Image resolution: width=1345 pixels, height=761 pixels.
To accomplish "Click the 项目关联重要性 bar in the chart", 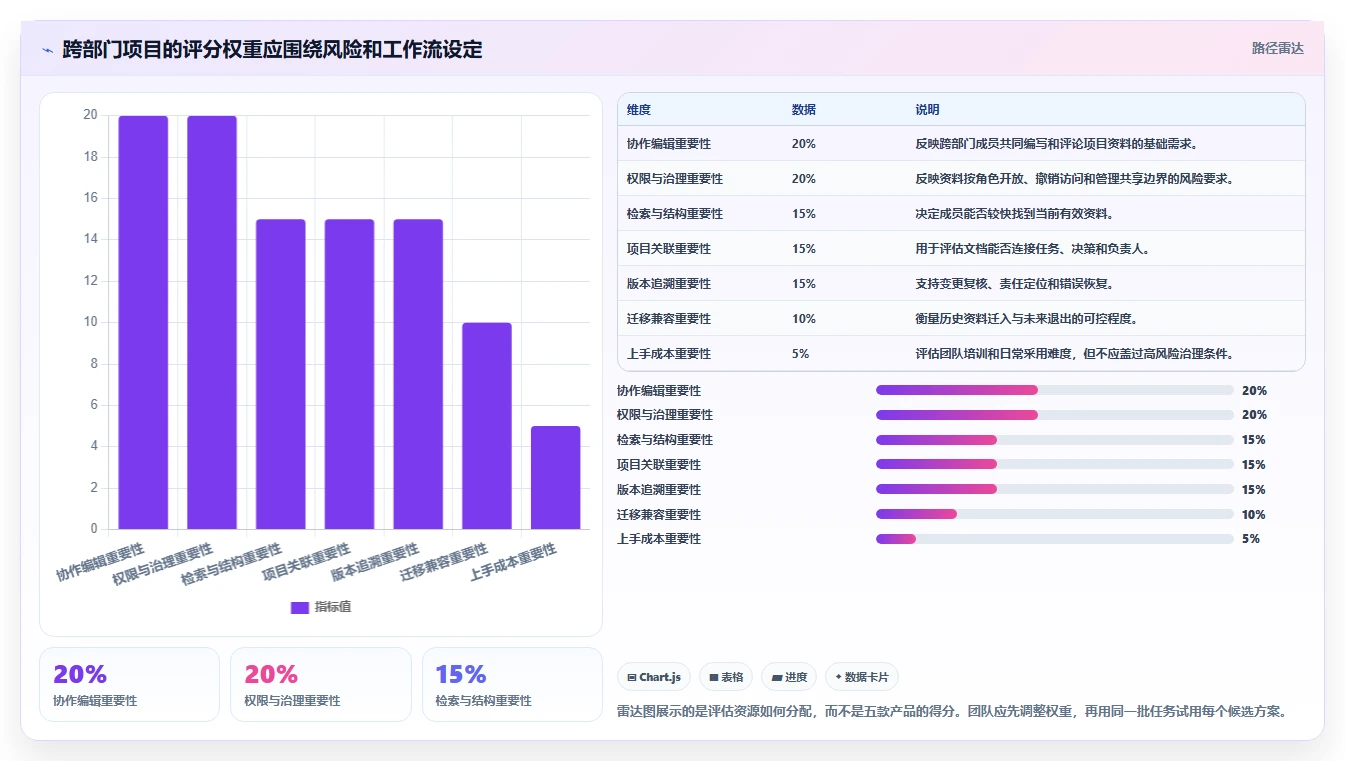I will tap(349, 374).
